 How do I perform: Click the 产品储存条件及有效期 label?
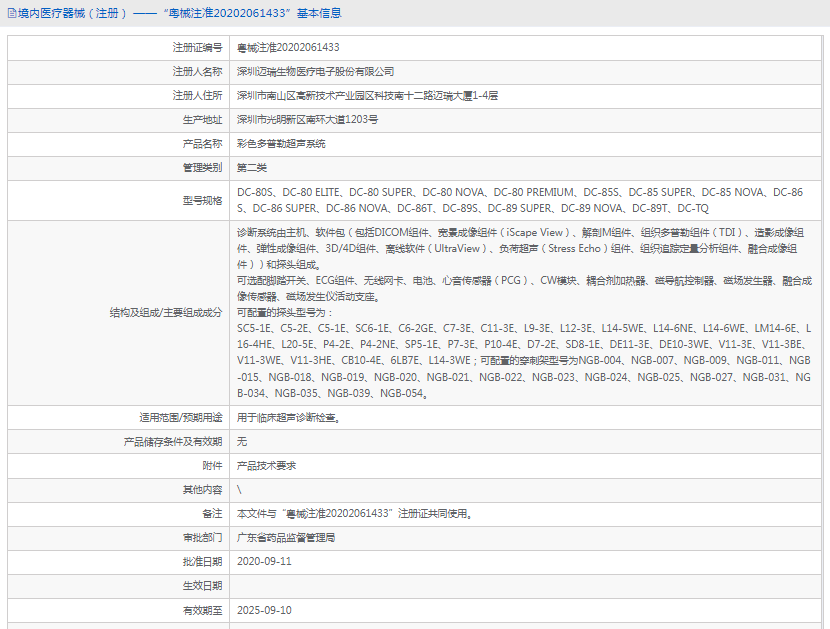pos(173,442)
